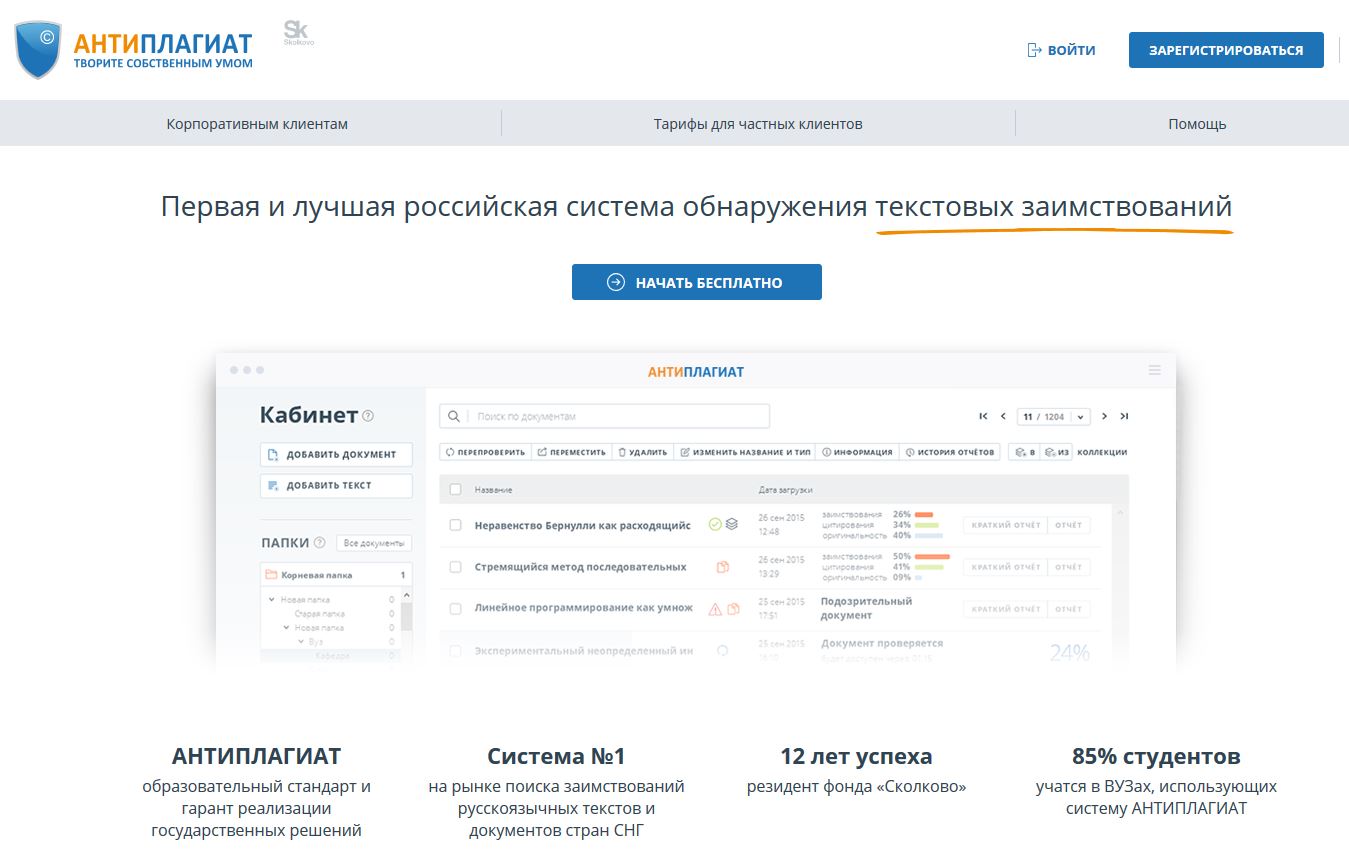Click the Все документы button

374,543
